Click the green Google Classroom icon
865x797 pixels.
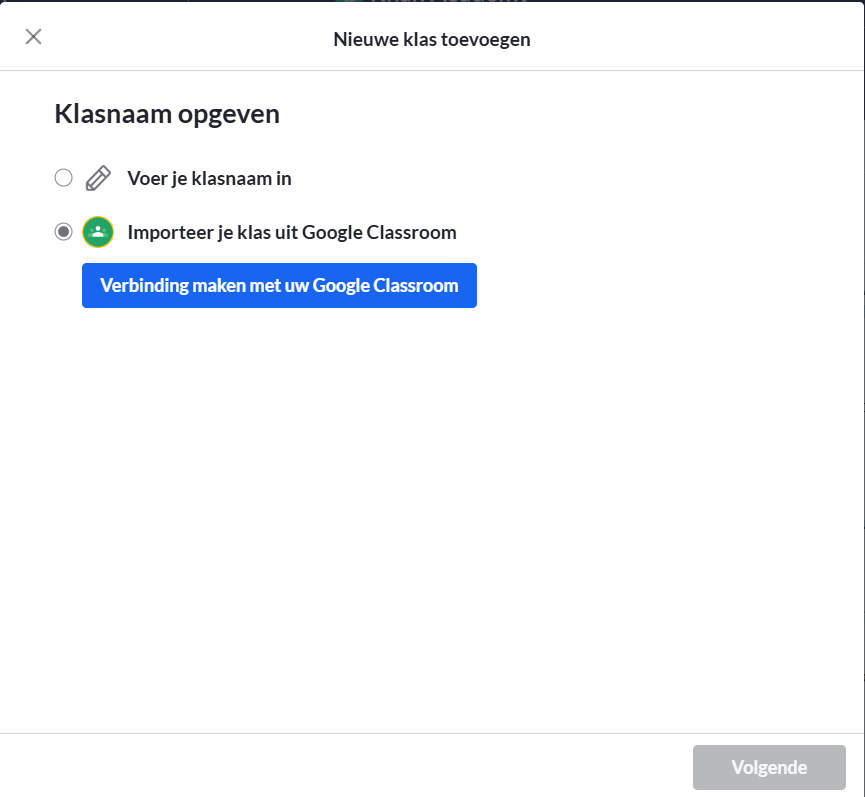[x=98, y=232]
